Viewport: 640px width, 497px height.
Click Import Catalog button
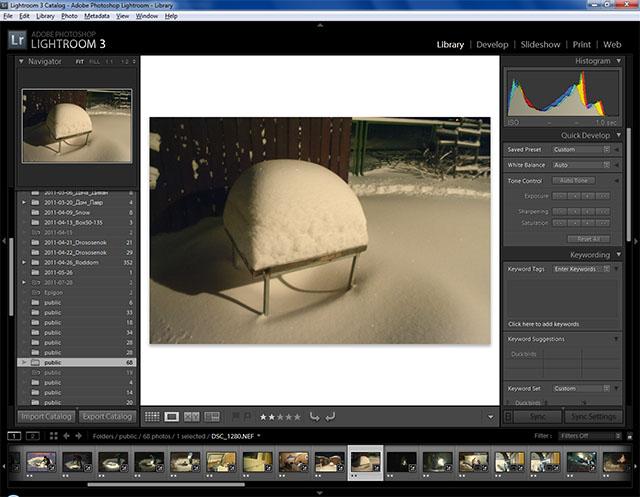click(46, 417)
